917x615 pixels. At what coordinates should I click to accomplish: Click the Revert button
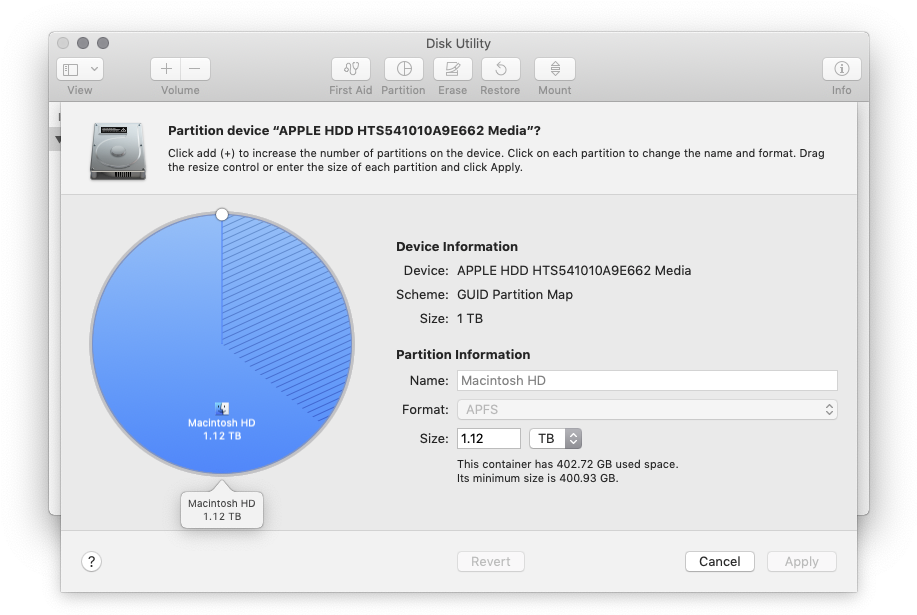491,562
